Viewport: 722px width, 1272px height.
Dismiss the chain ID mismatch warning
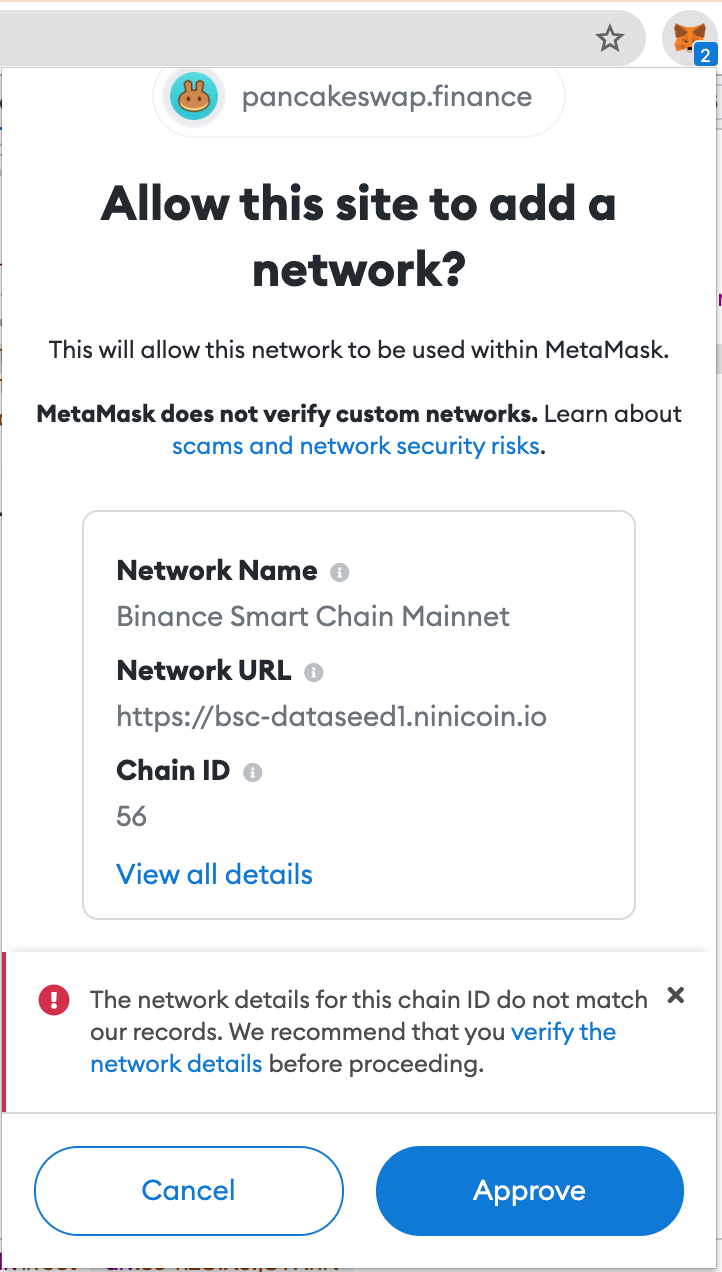pos(676,995)
